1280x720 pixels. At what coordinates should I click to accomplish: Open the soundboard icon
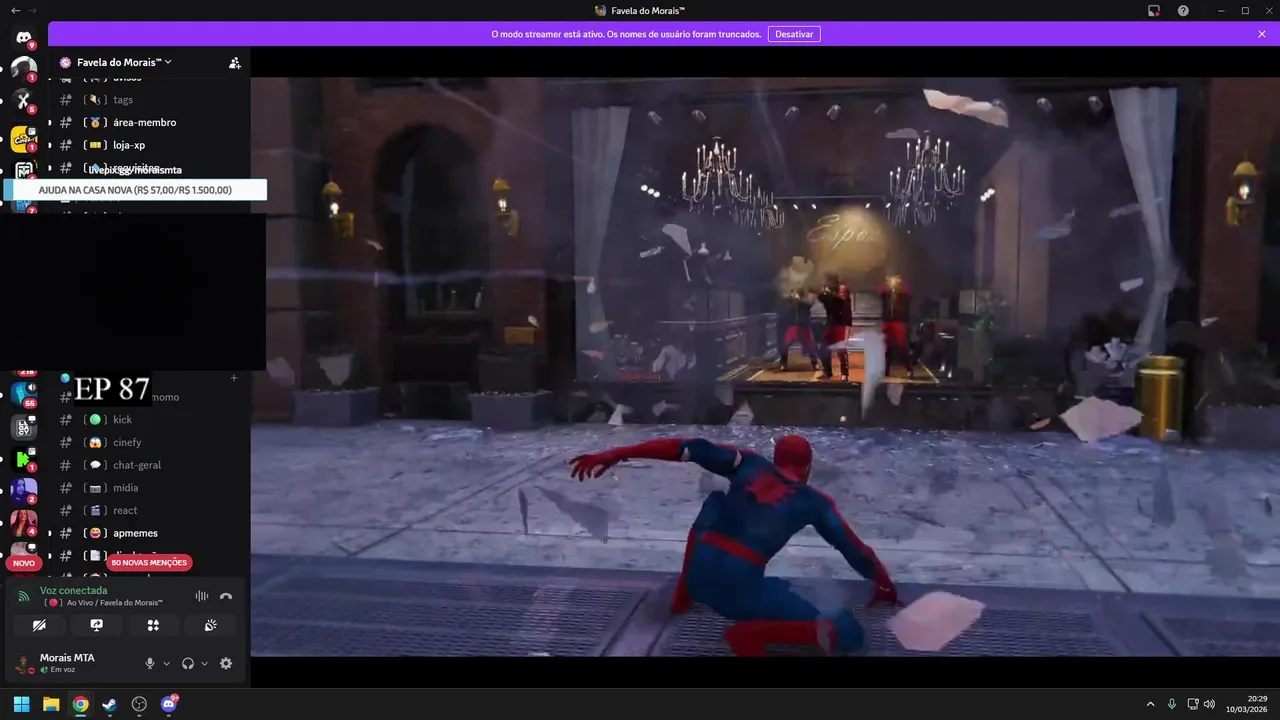pyautogui.click(x=210, y=625)
